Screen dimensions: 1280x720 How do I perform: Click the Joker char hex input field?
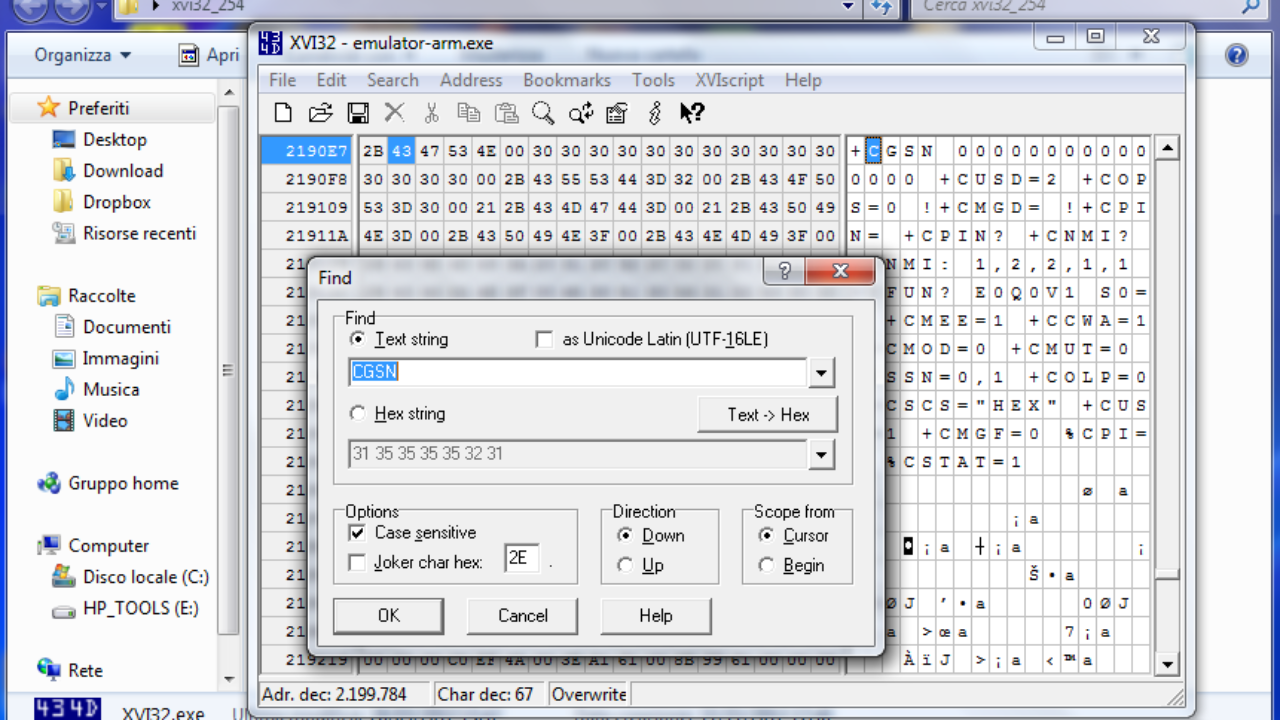coord(521,559)
